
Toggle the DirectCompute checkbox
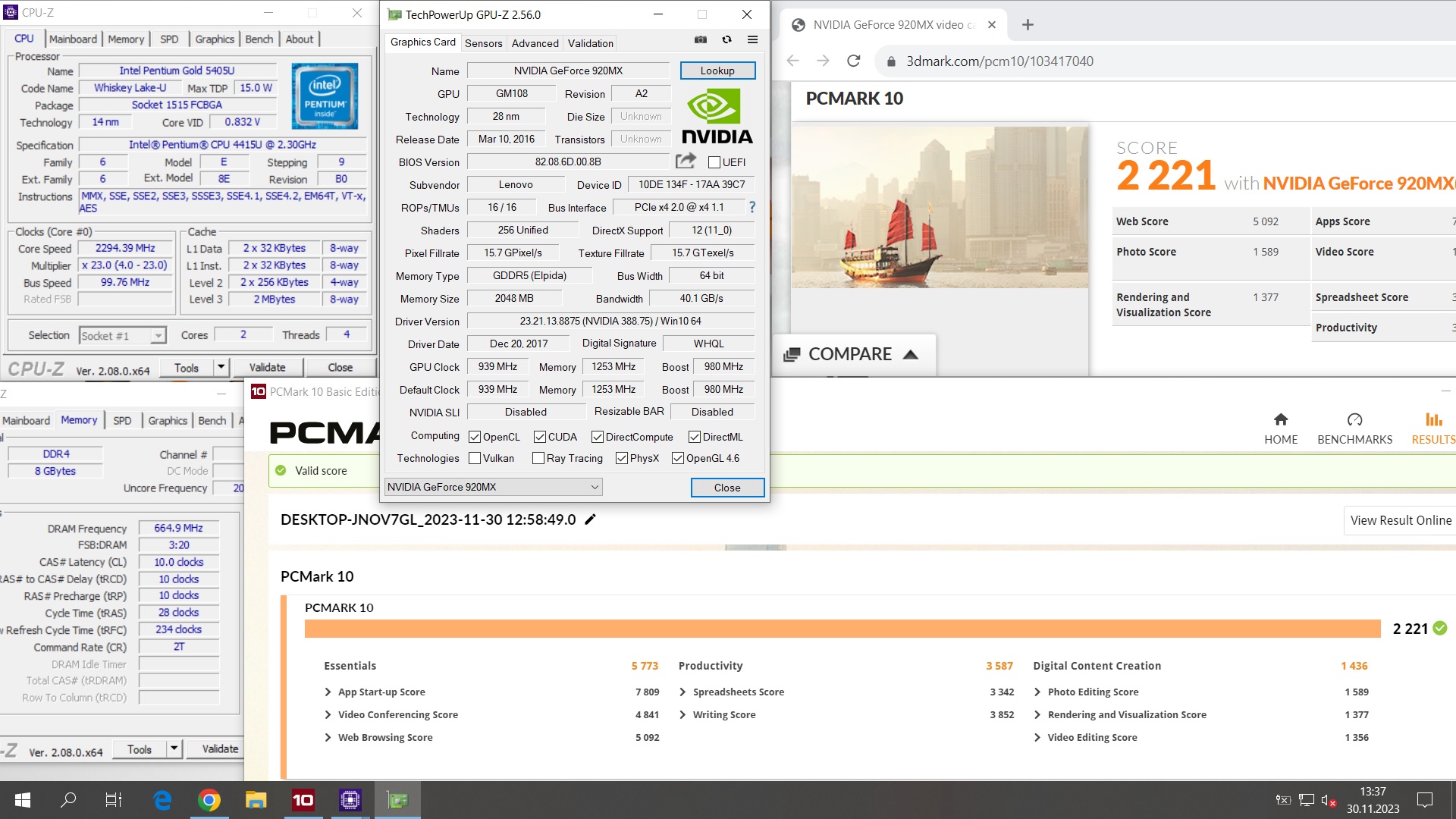click(x=598, y=437)
